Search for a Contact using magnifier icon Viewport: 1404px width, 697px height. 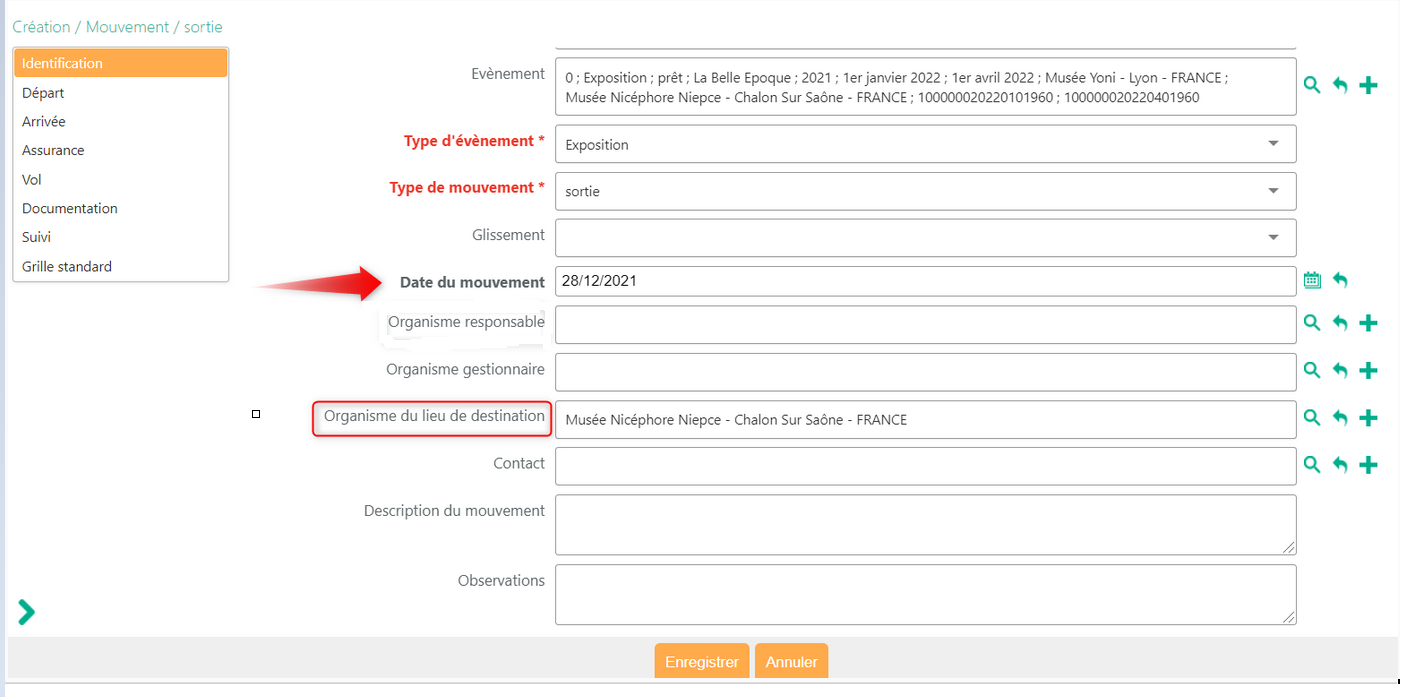1312,464
